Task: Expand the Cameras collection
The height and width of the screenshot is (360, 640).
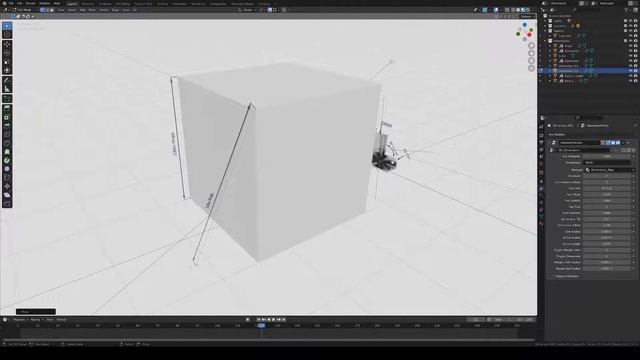Action: coord(545,26)
